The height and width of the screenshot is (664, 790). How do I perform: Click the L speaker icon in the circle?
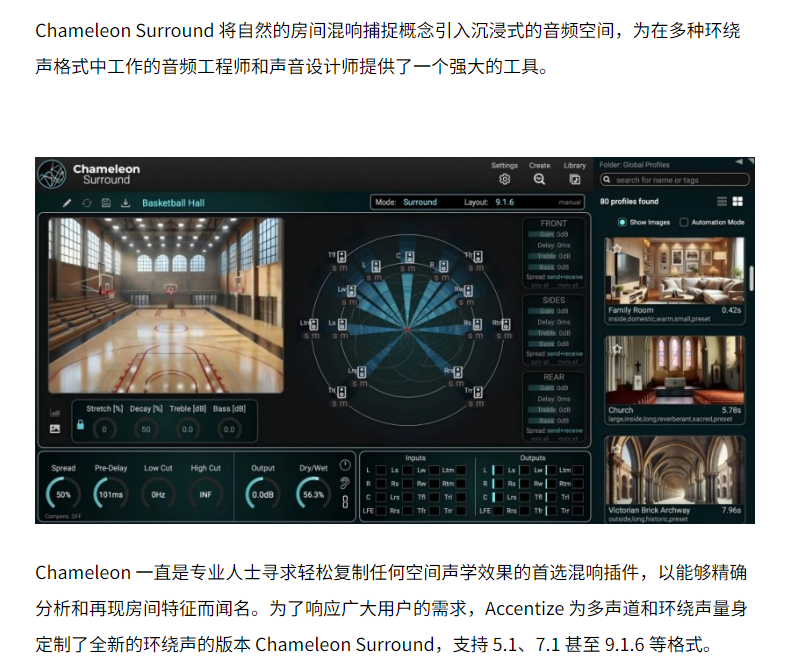[376, 266]
